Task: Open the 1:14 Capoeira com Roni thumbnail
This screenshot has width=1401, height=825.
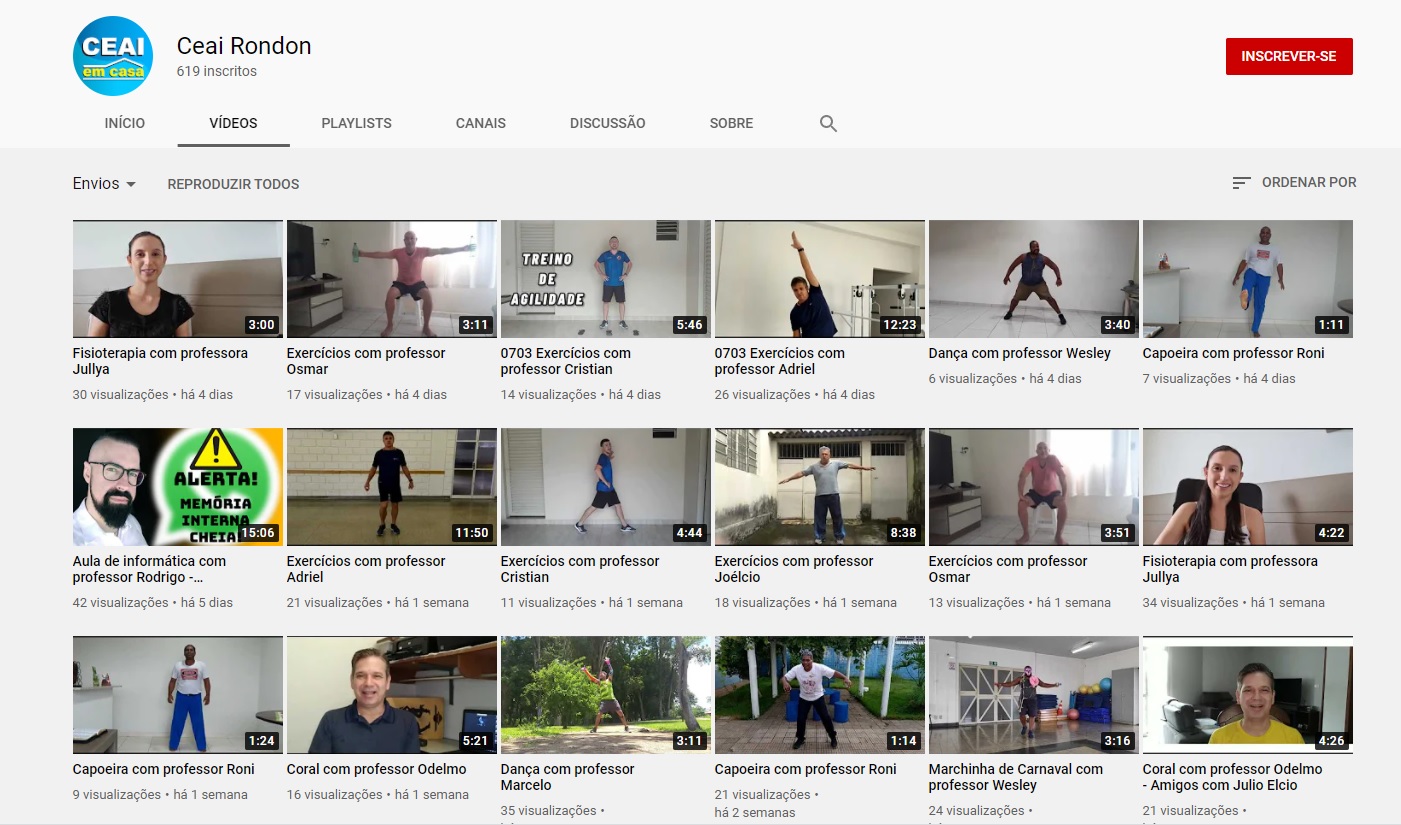Action: pyautogui.click(x=820, y=695)
